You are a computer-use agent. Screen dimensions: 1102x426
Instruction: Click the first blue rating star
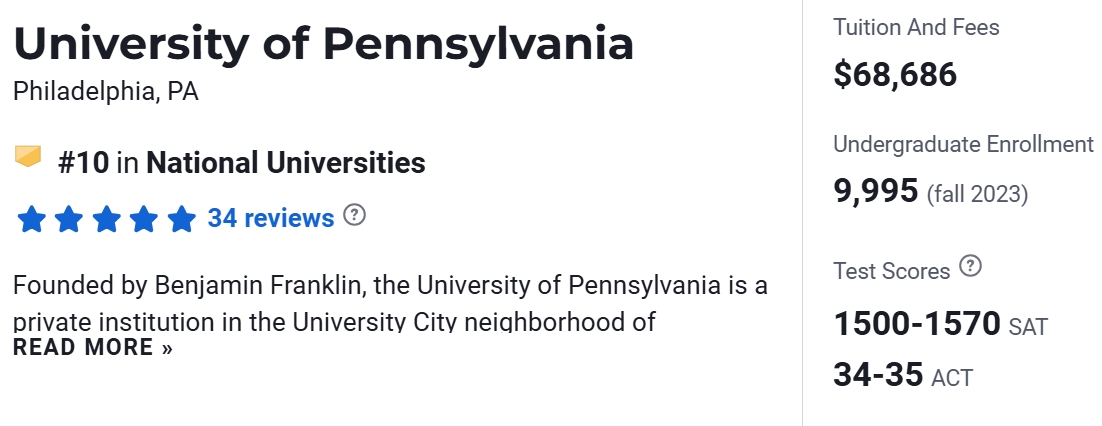32,219
